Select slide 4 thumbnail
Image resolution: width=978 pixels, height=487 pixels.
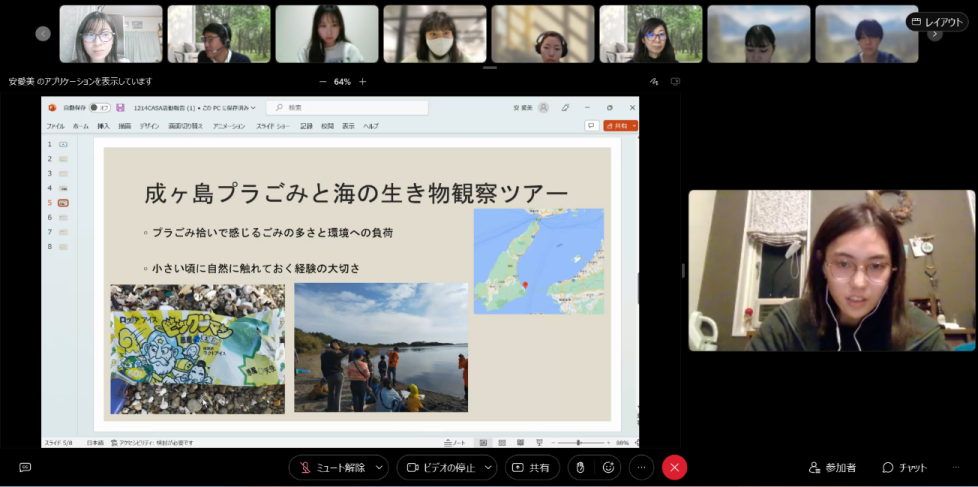pyautogui.click(x=63, y=188)
